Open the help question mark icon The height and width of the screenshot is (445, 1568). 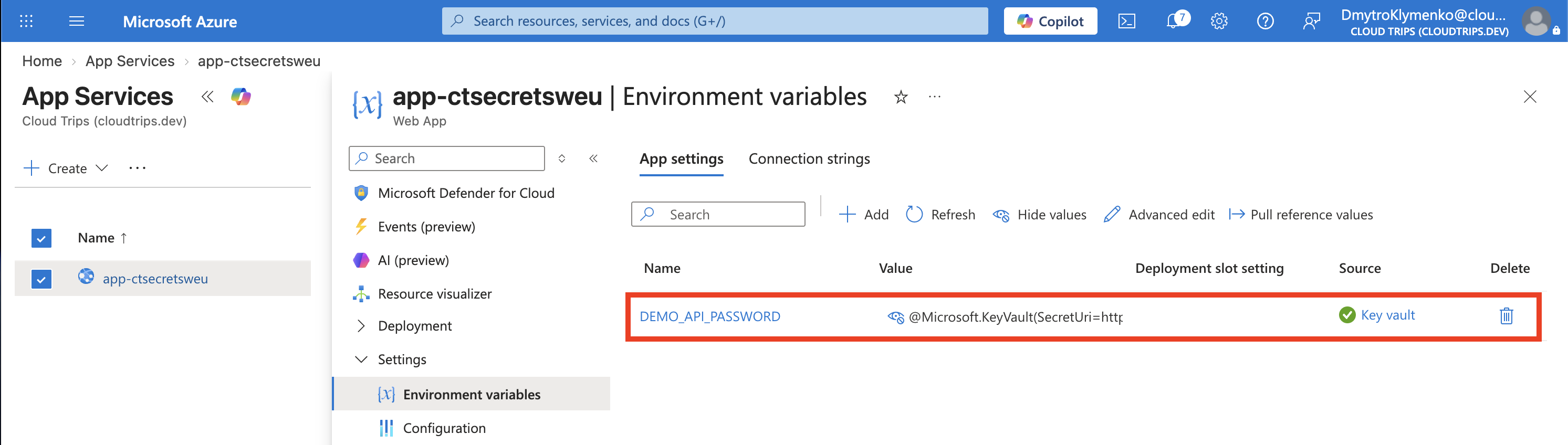point(1265,22)
